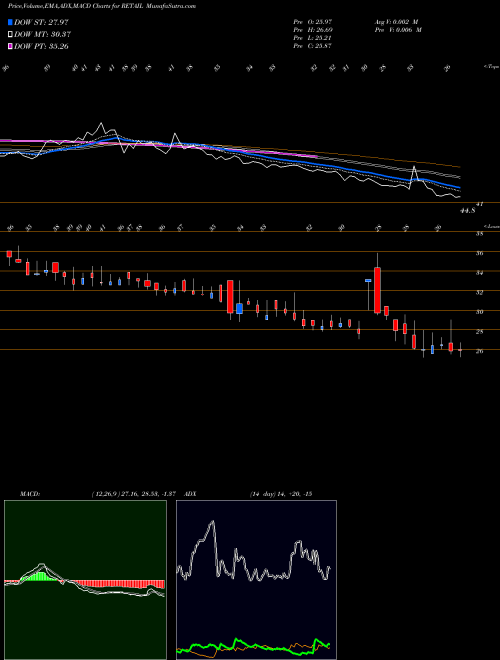Click the 'Pre V: 0.006 M' volume text
The height and width of the screenshot is (660, 500).
click(x=398, y=30)
